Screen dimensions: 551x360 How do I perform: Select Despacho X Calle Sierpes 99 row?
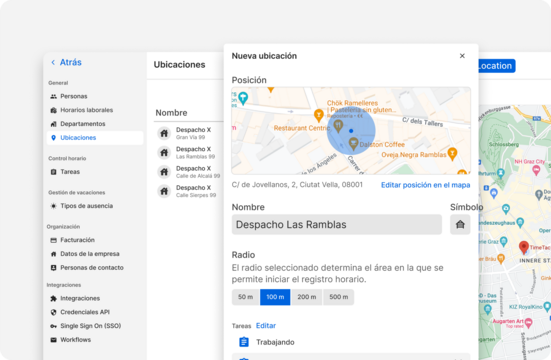tap(188, 191)
